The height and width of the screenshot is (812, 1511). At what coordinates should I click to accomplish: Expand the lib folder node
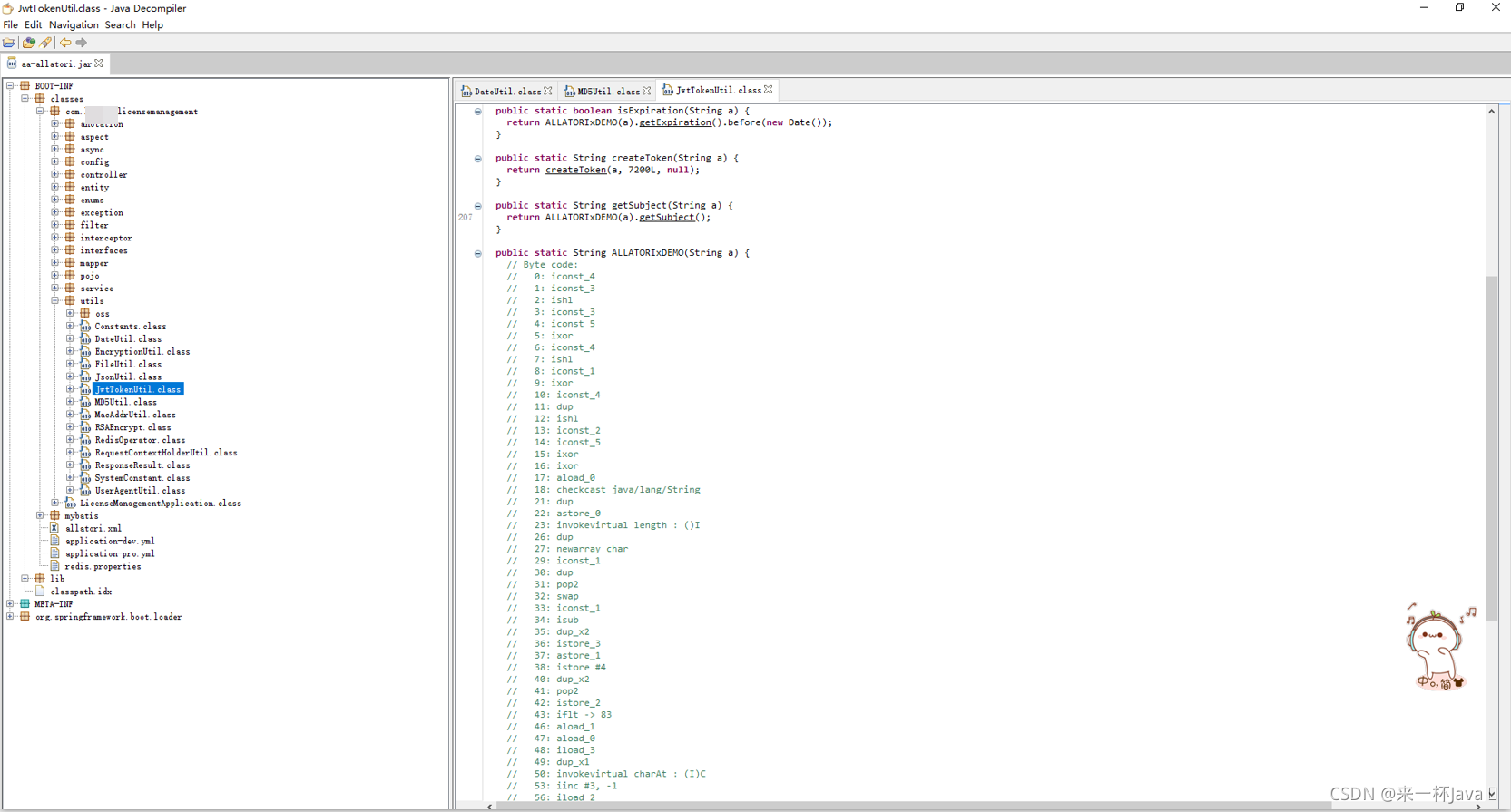[x=25, y=578]
